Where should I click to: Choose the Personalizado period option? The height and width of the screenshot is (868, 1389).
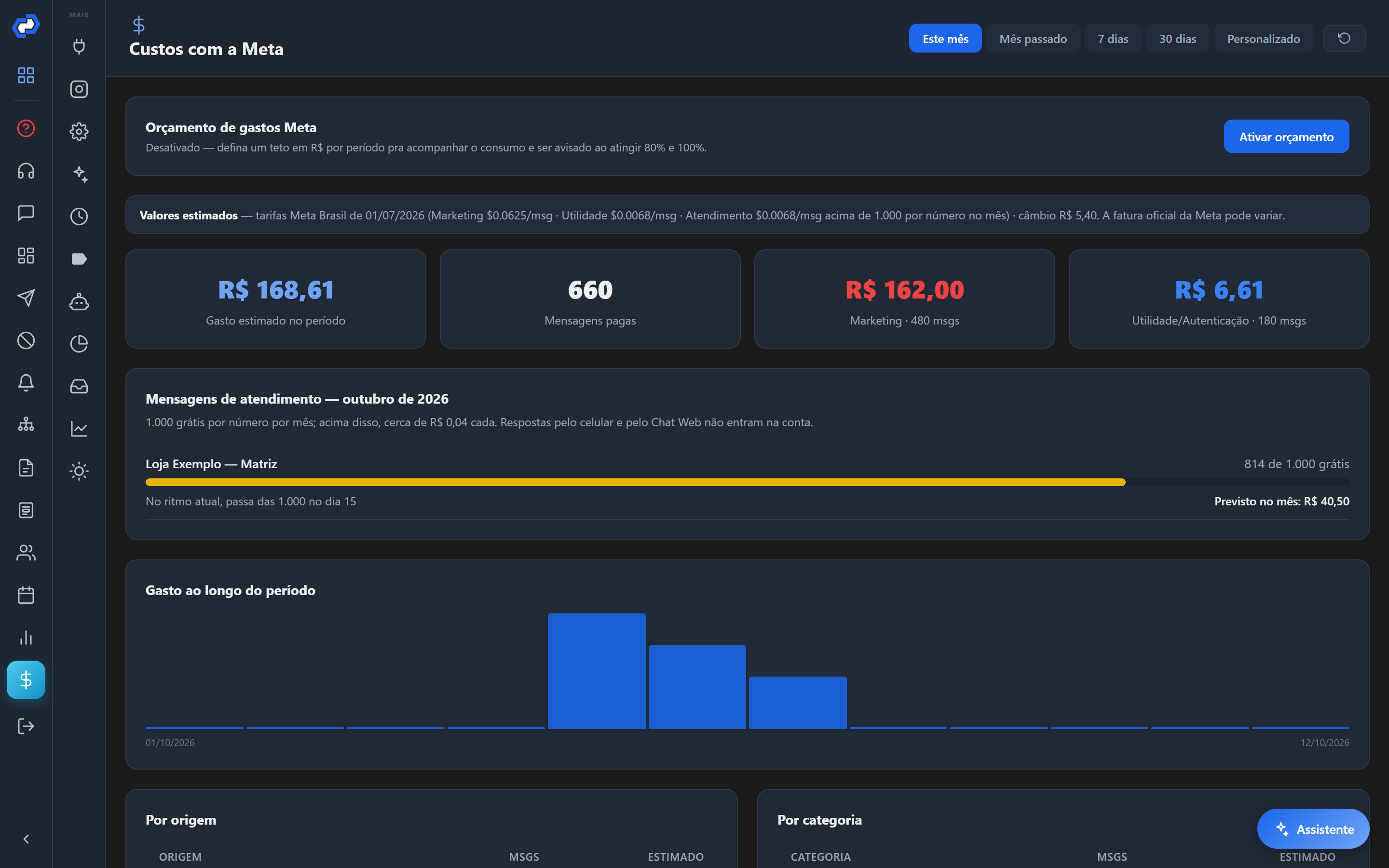(x=1263, y=39)
